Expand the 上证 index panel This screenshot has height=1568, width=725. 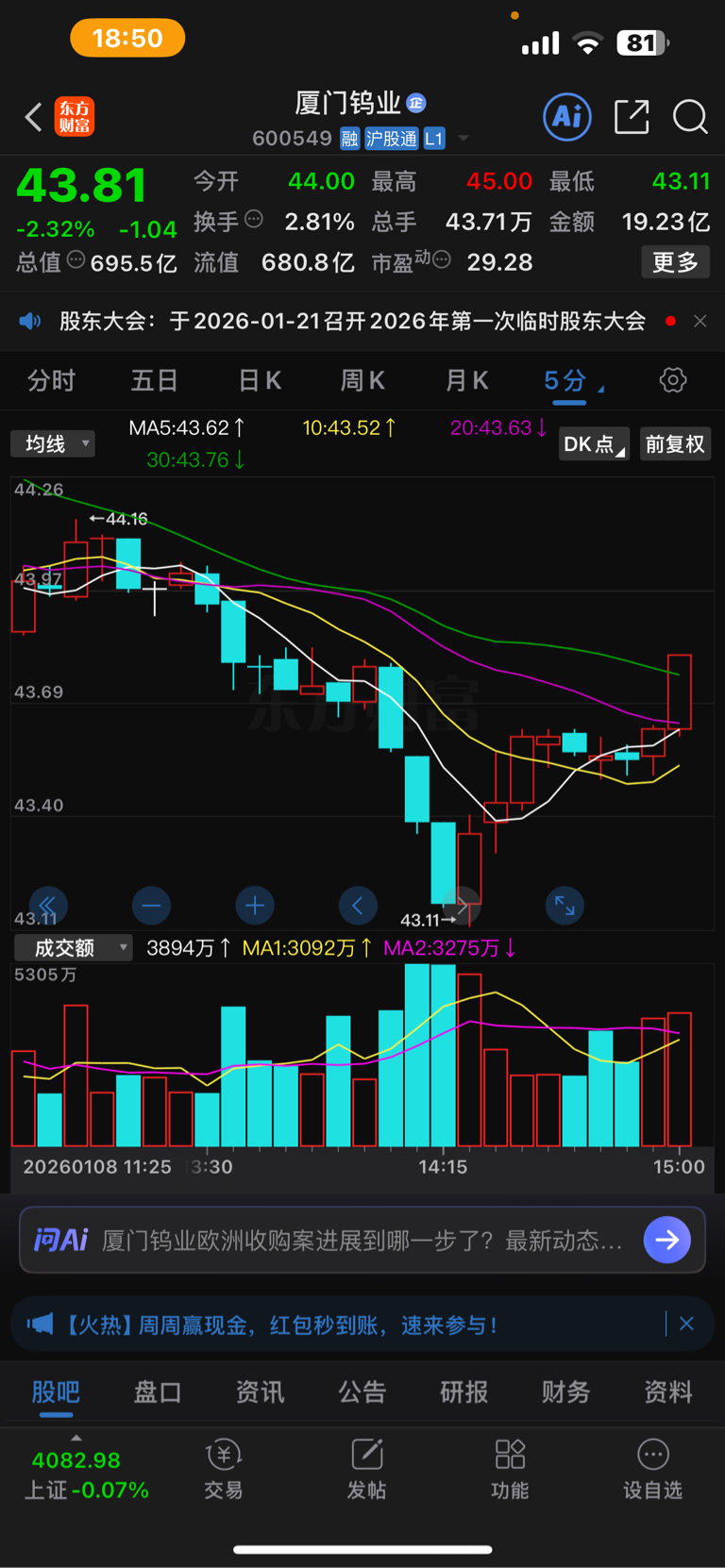(76, 1438)
